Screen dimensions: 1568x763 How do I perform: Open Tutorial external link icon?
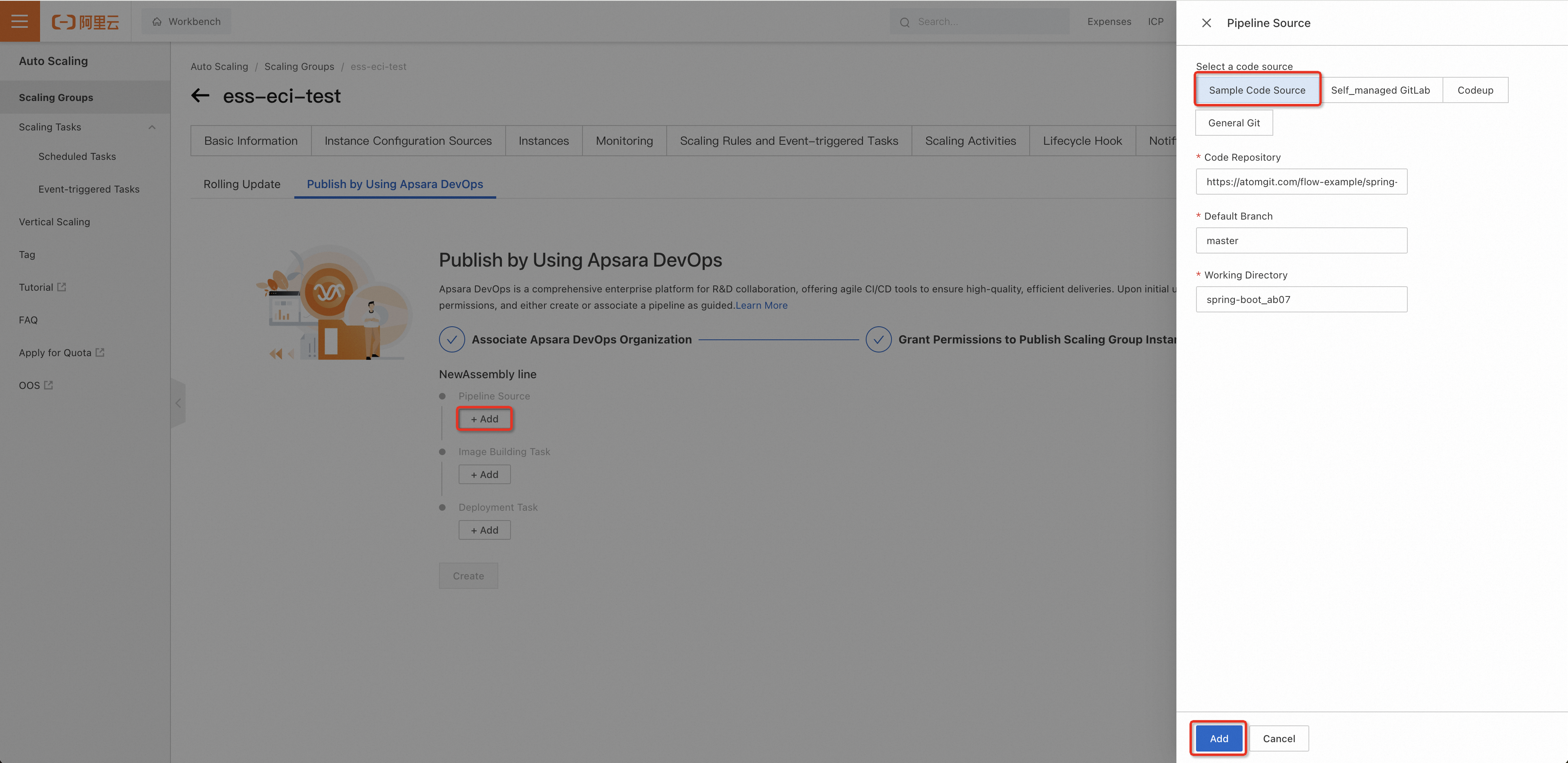61,287
